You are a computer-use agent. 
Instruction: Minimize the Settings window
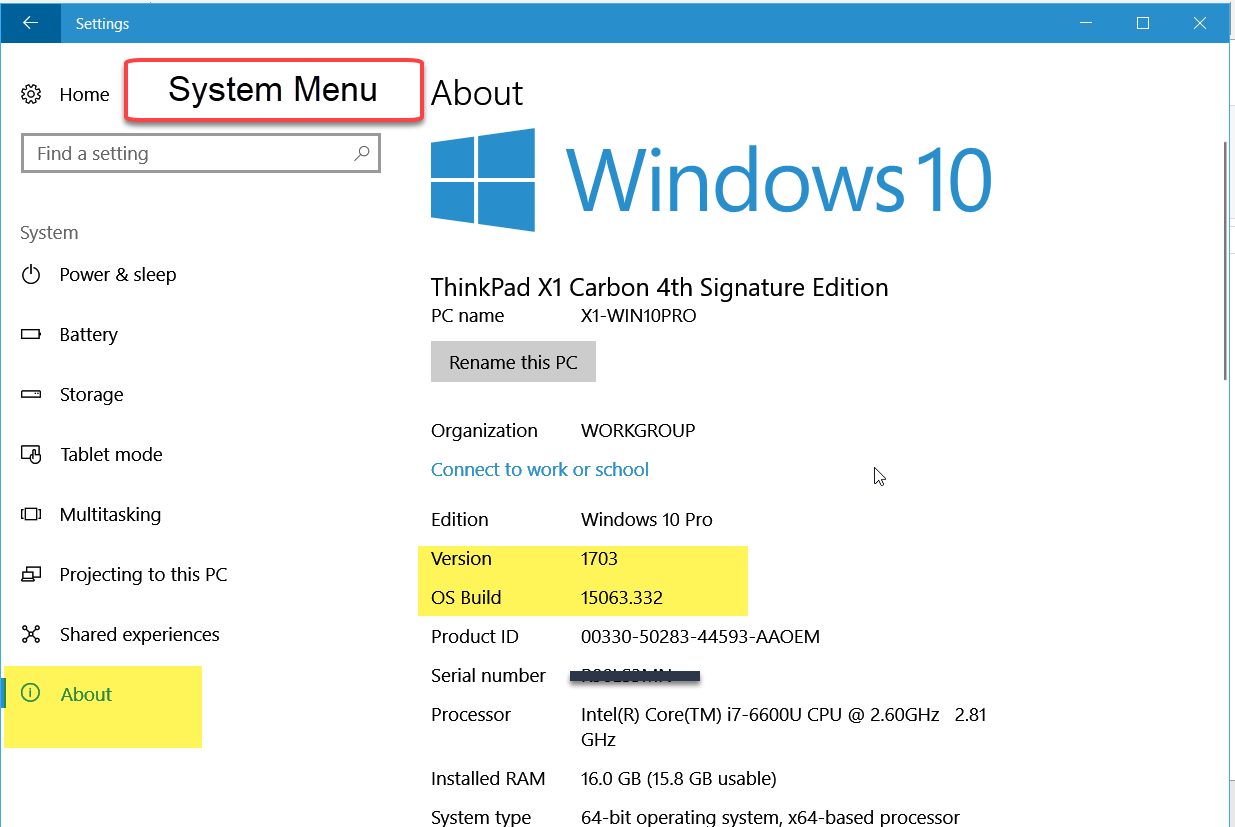1087,23
